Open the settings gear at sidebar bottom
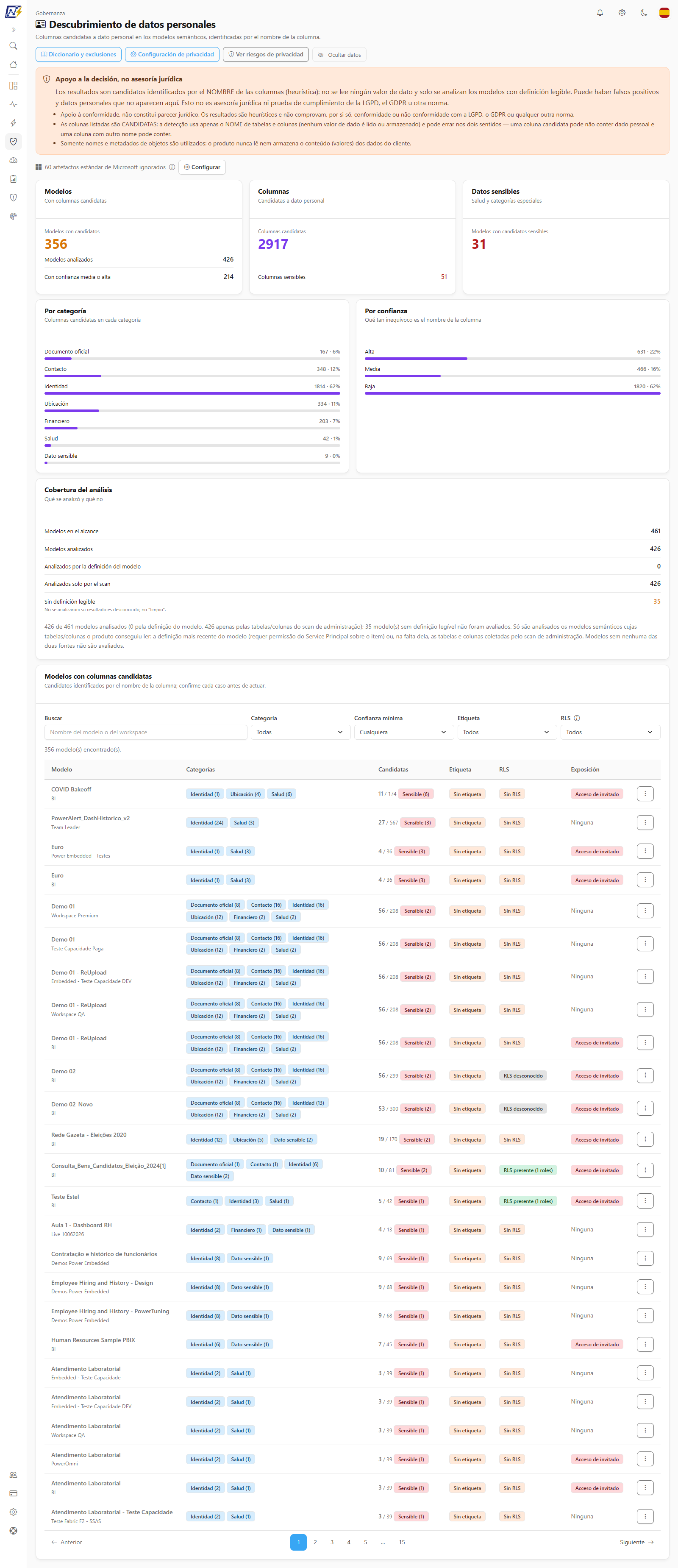 (14, 1512)
